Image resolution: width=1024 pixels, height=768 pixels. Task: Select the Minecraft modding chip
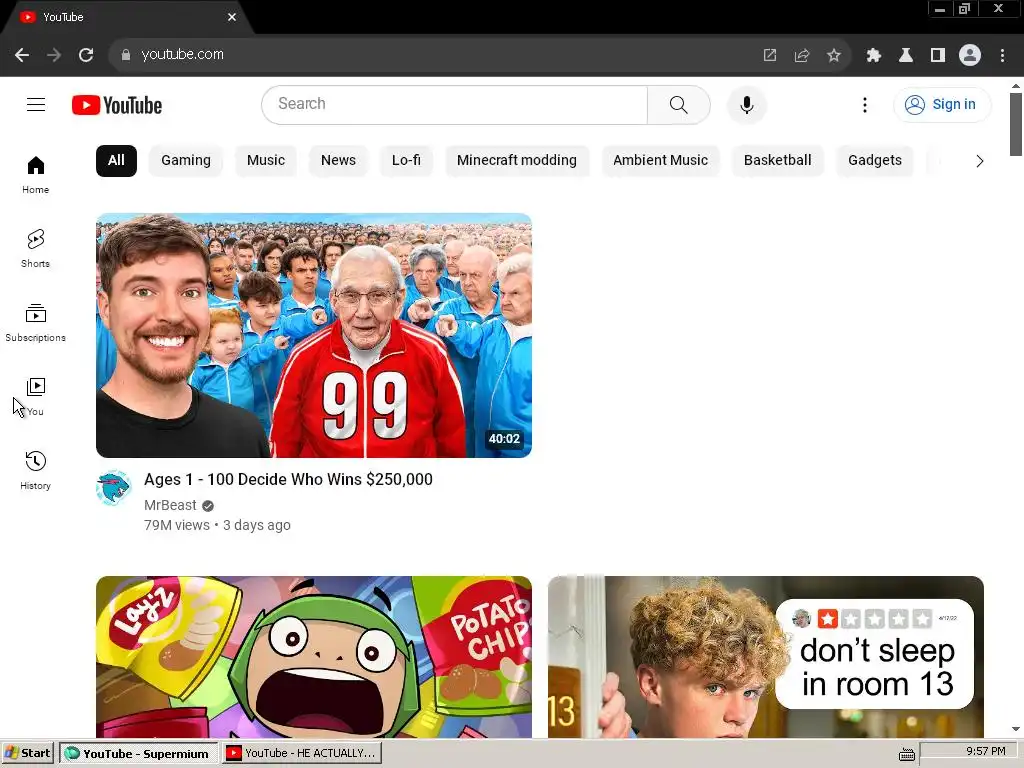click(517, 161)
